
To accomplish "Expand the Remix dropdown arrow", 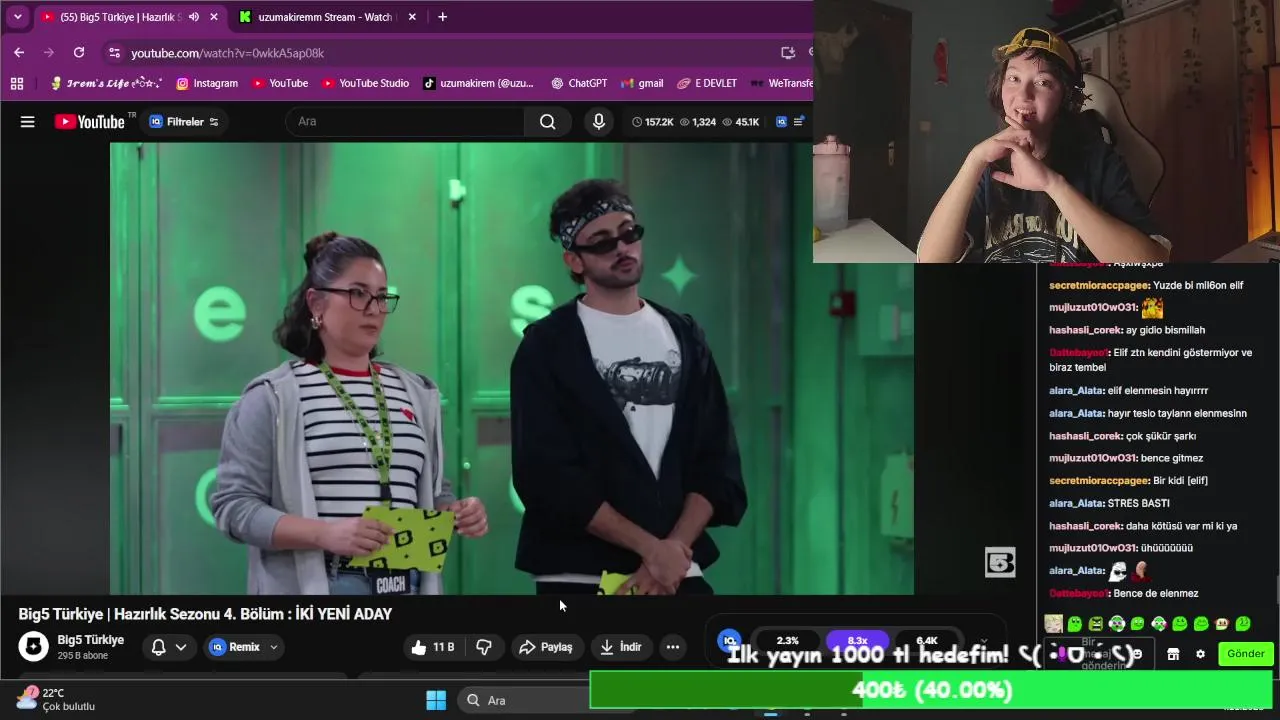I will pyautogui.click(x=274, y=647).
